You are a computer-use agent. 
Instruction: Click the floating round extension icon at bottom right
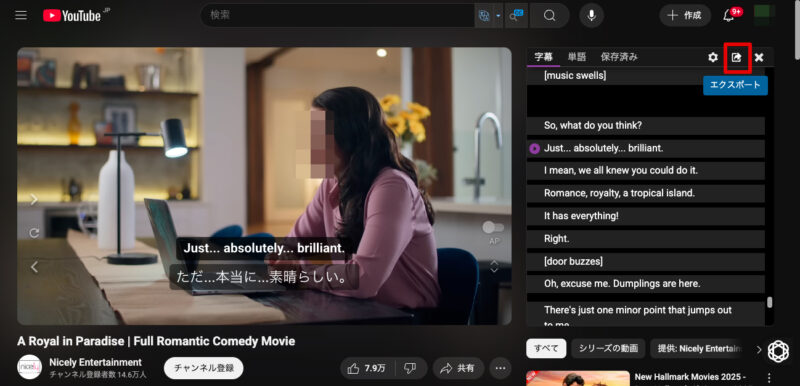pyautogui.click(x=779, y=351)
